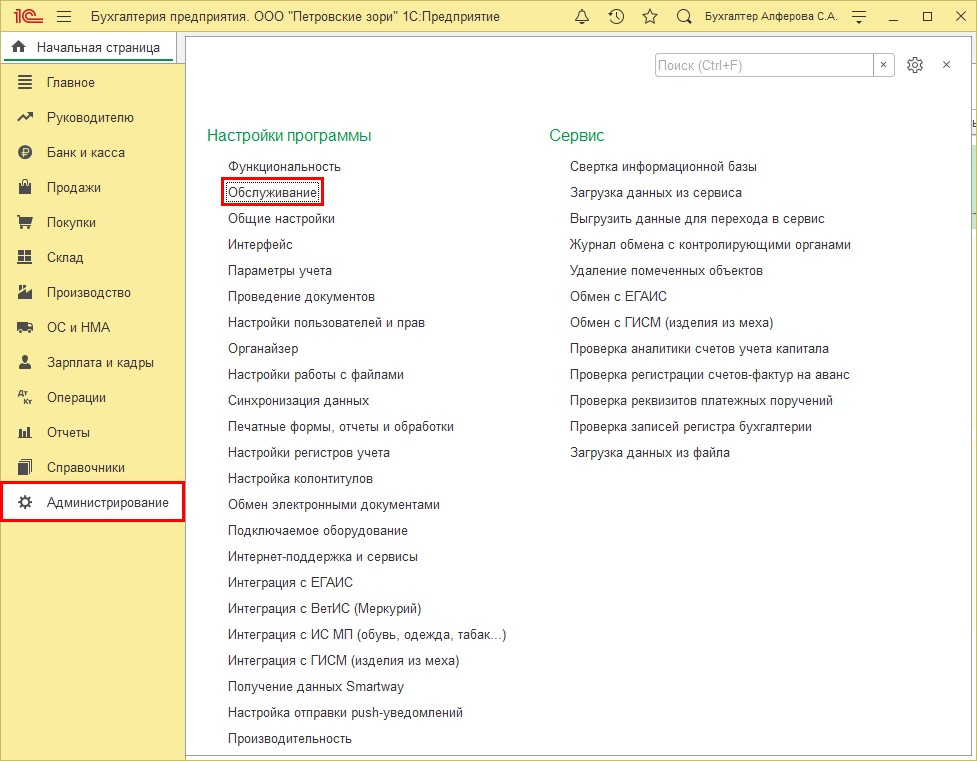This screenshot has height=761, width=977.
Task: Open Журнал обмена с контролирующими органами
Action: pos(710,244)
